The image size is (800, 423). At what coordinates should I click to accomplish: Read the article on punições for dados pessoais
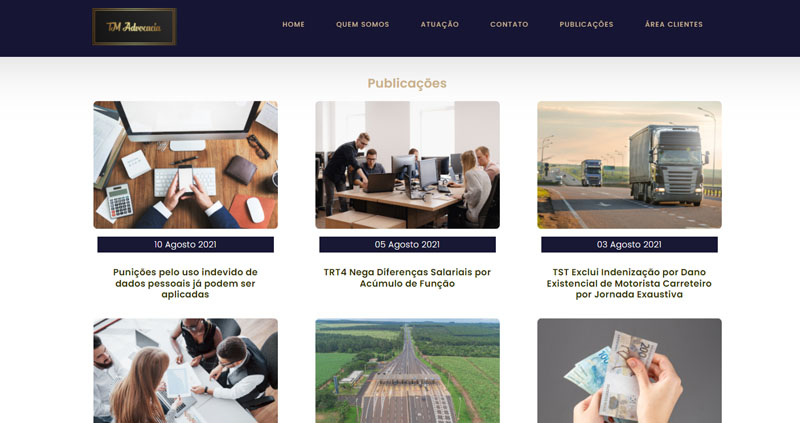click(185, 283)
